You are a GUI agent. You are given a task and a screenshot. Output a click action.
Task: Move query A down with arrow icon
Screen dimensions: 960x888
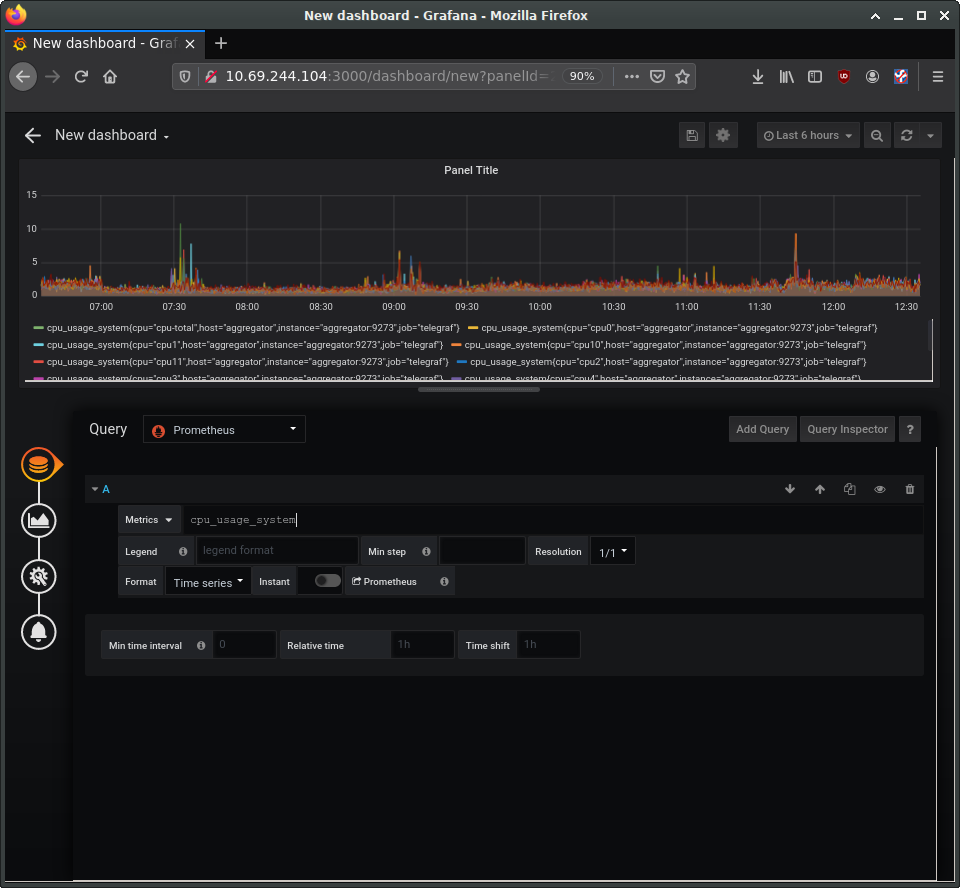(790, 489)
